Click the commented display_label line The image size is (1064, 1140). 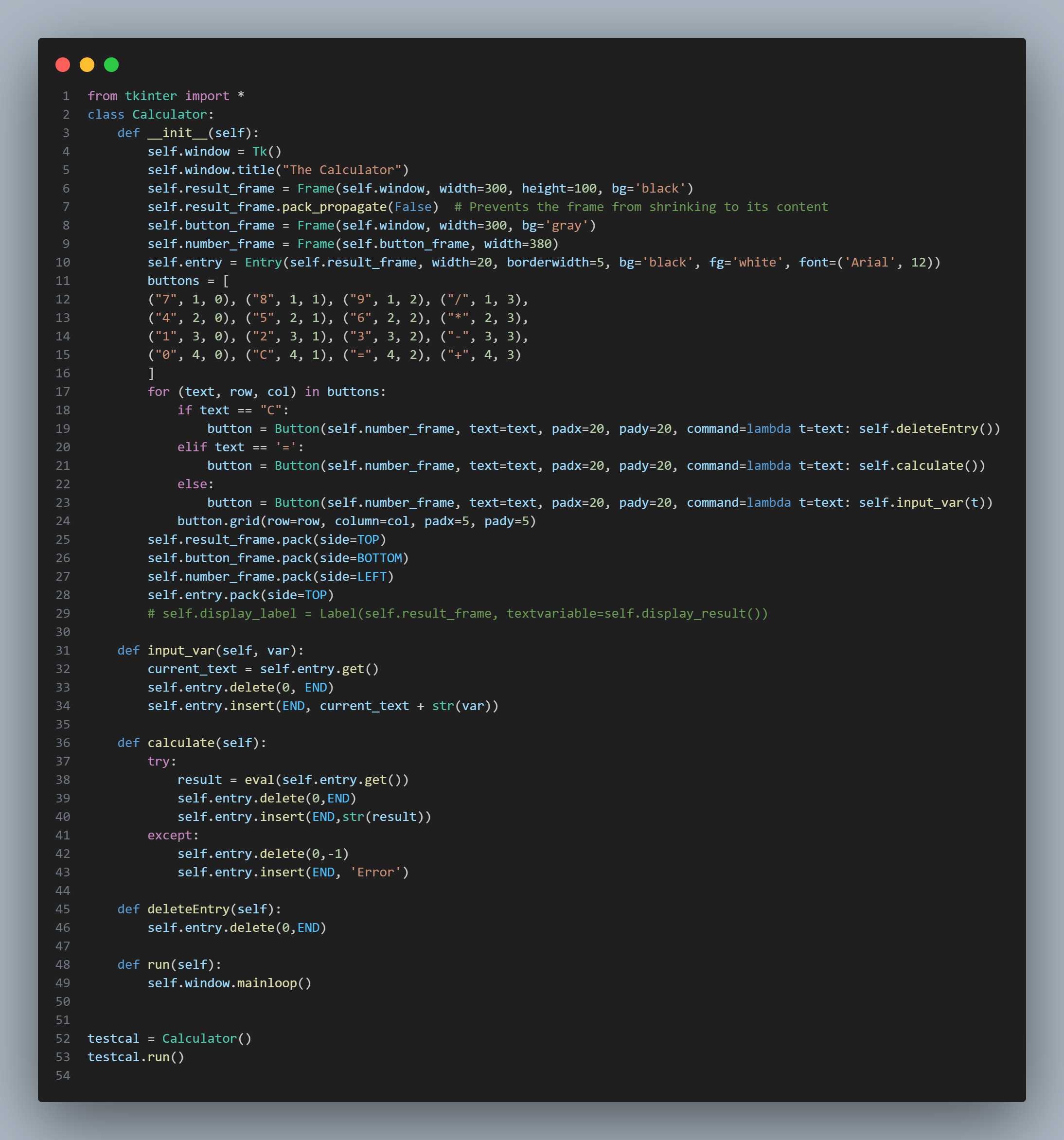pos(457,614)
